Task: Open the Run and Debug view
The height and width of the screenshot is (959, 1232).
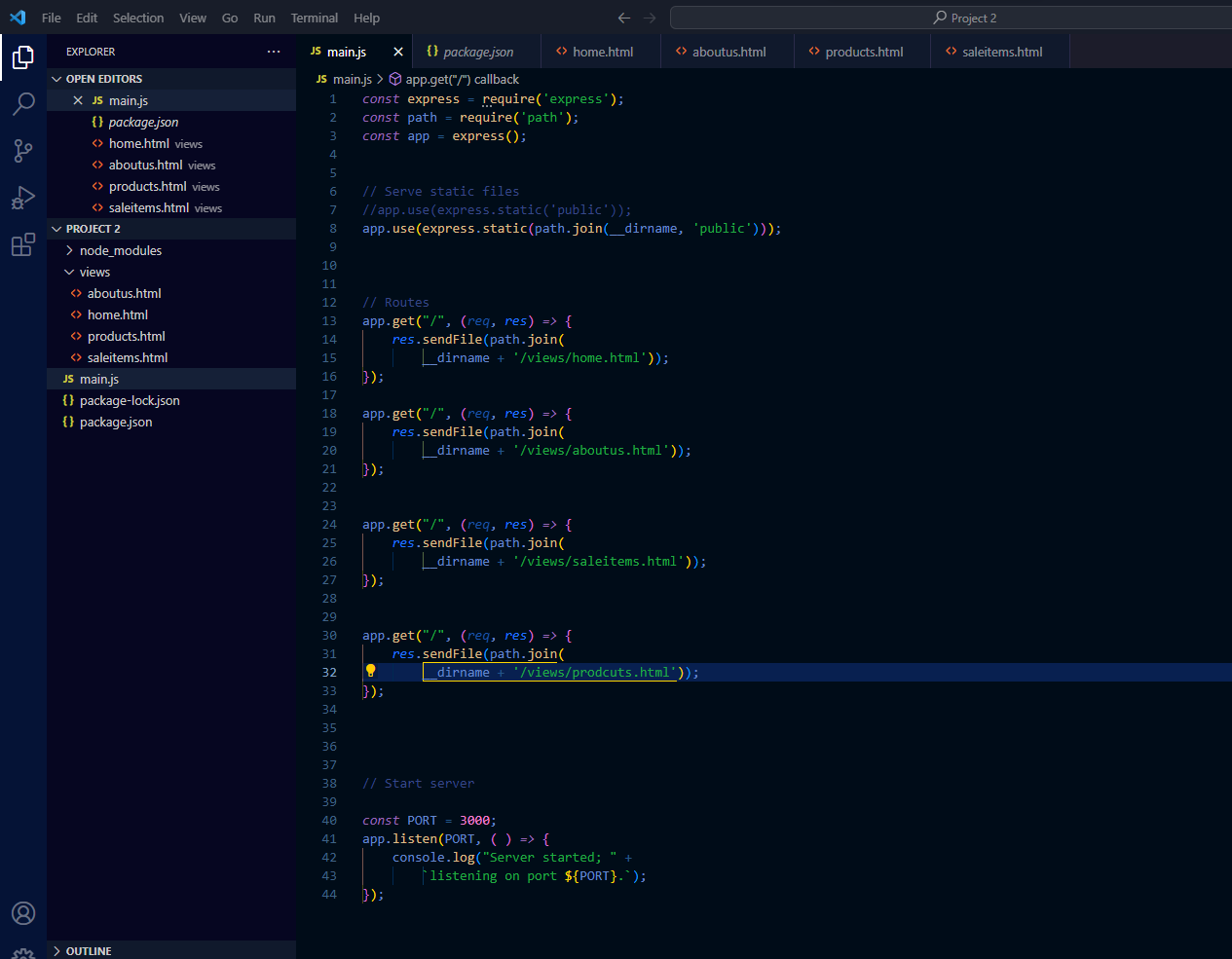Action: [x=23, y=198]
